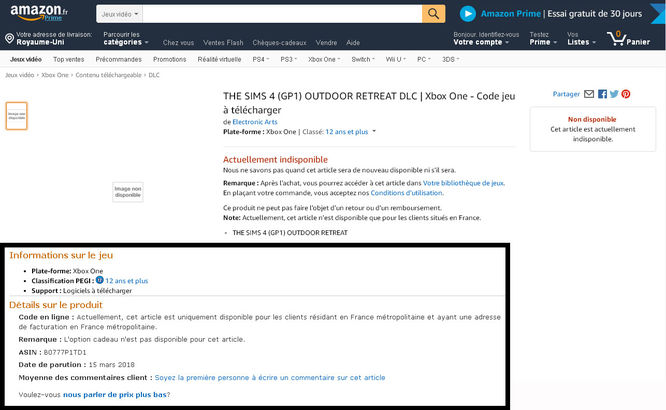This screenshot has width=666, height=410.
Task: Open the Aide help page
Action: (353, 42)
